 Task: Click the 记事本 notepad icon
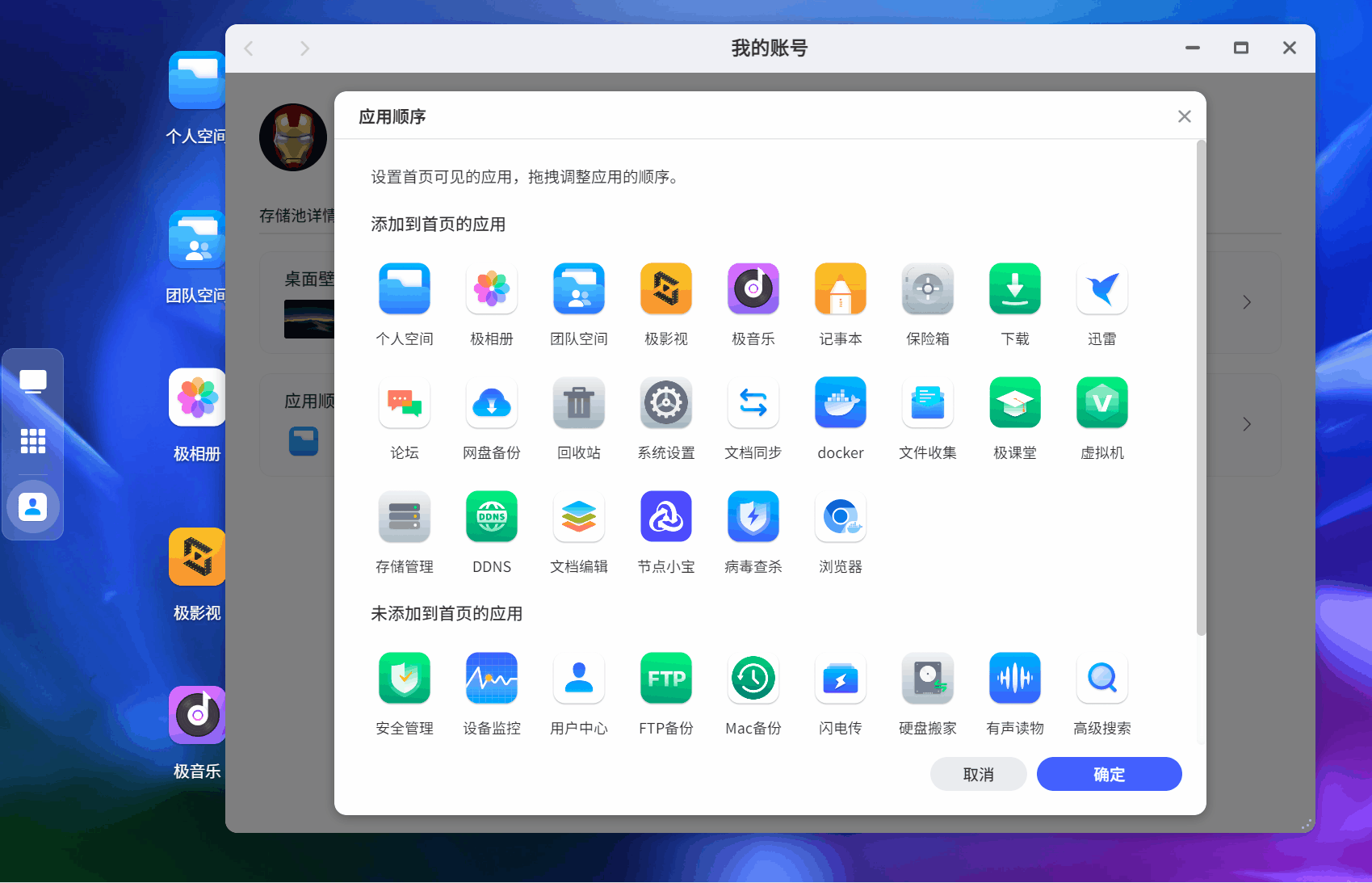pyautogui.click(x=841, y=288)
